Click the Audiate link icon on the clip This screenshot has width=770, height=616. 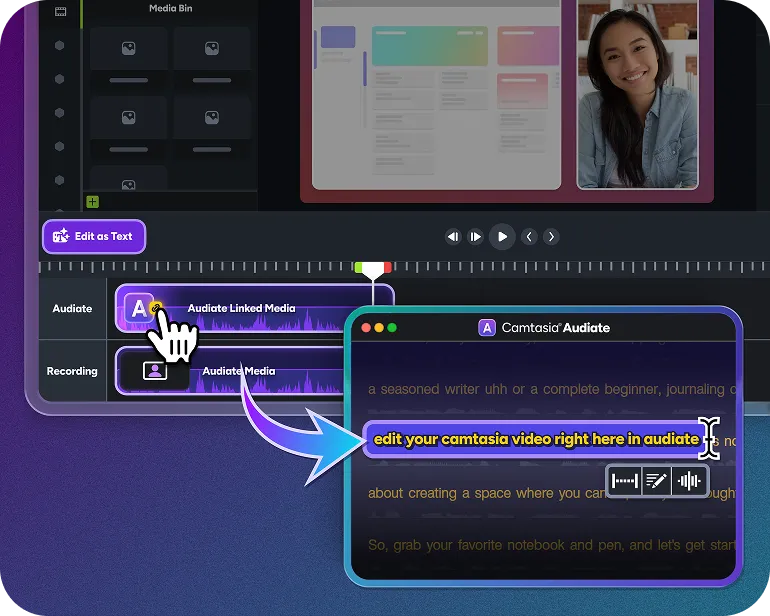coord(156,308)
